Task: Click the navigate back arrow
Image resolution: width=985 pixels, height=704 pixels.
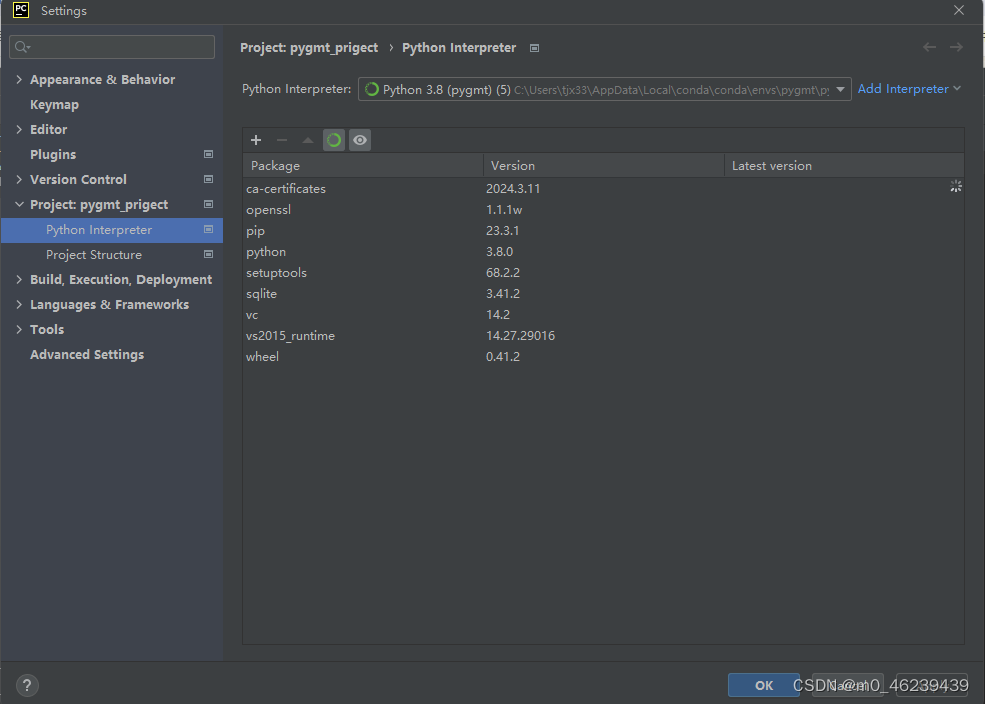Action: tap(929, 48)
